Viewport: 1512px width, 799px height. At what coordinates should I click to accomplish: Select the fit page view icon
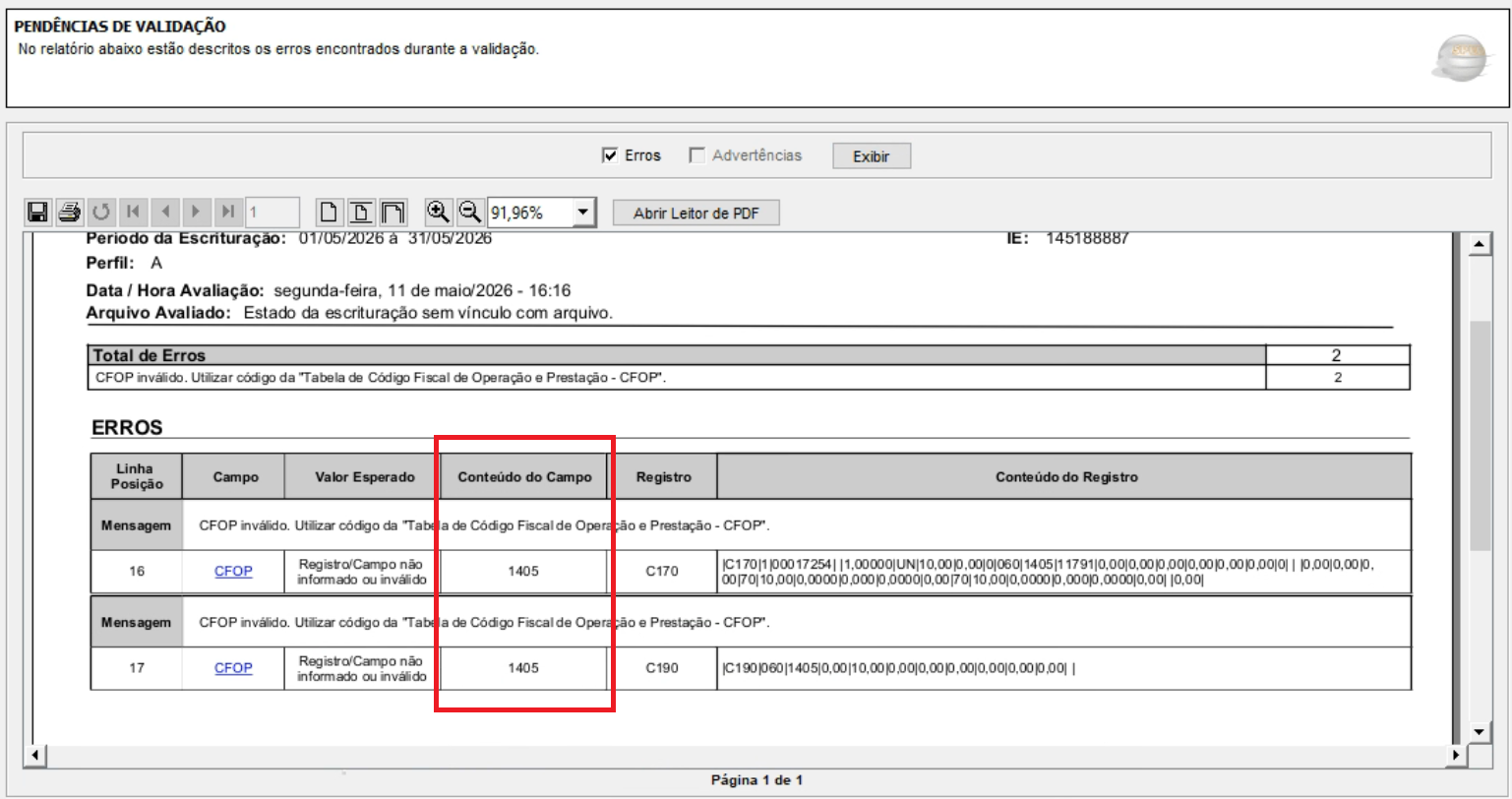(361, 212)
